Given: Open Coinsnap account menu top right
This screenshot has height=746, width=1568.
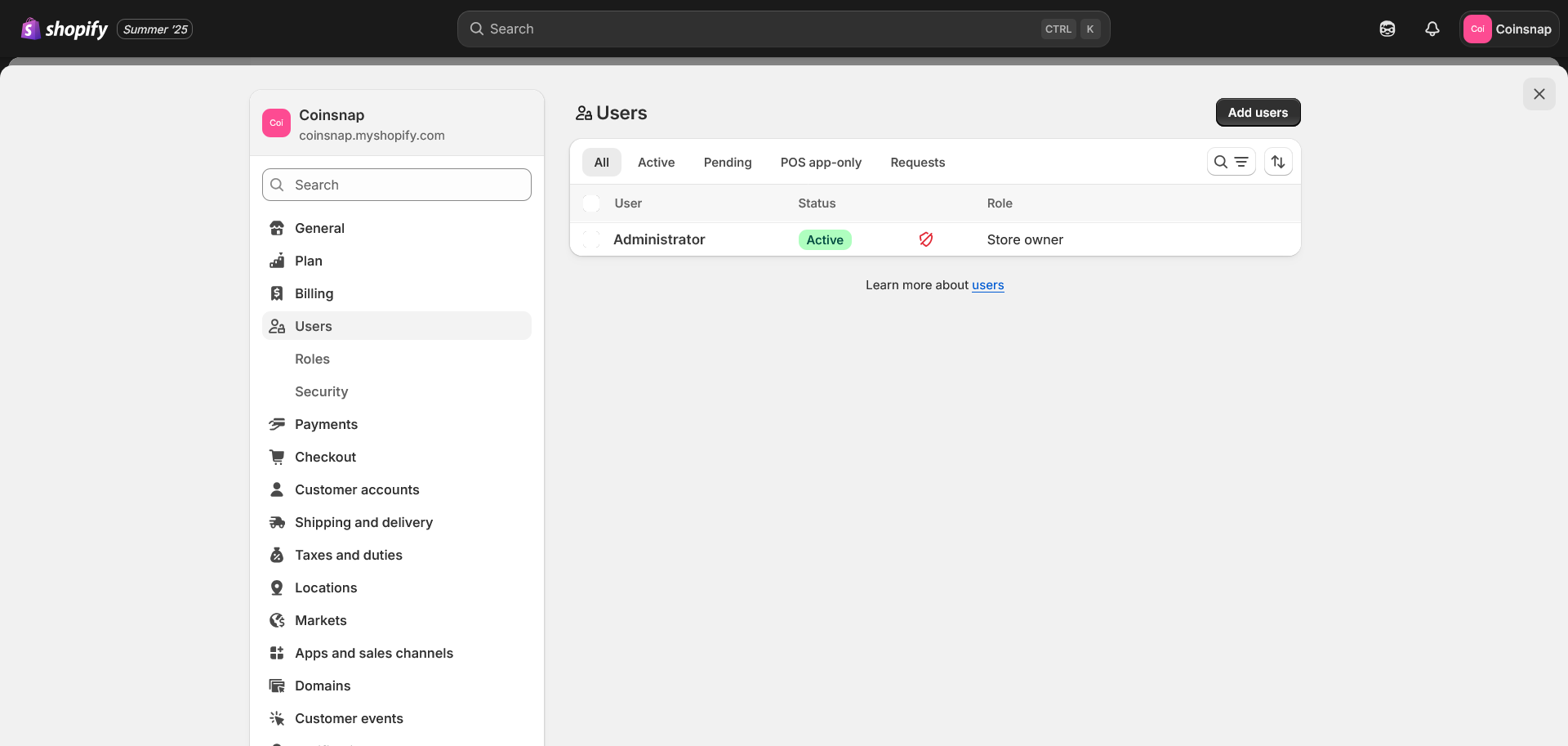Looking at the screenshot, I should (x=1508, y=29).
